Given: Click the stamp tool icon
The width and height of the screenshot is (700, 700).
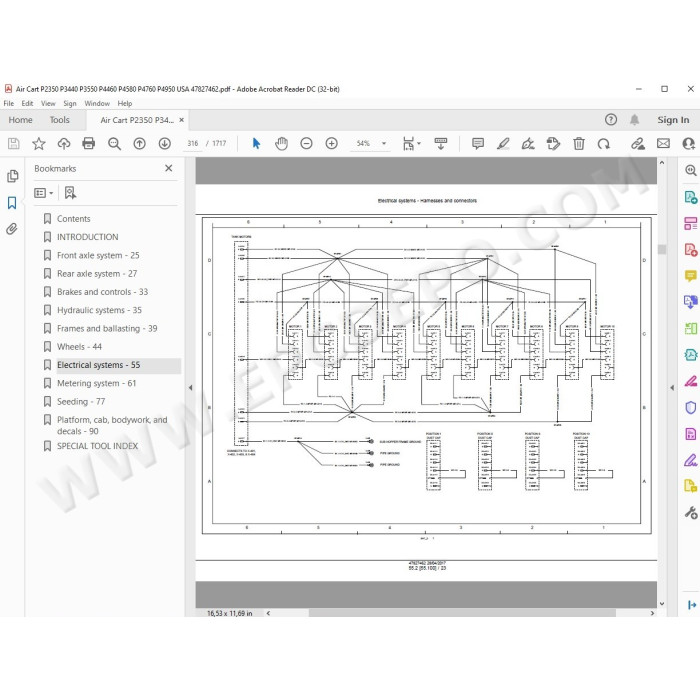Looking at the screenshot, I should click(553, 143).
